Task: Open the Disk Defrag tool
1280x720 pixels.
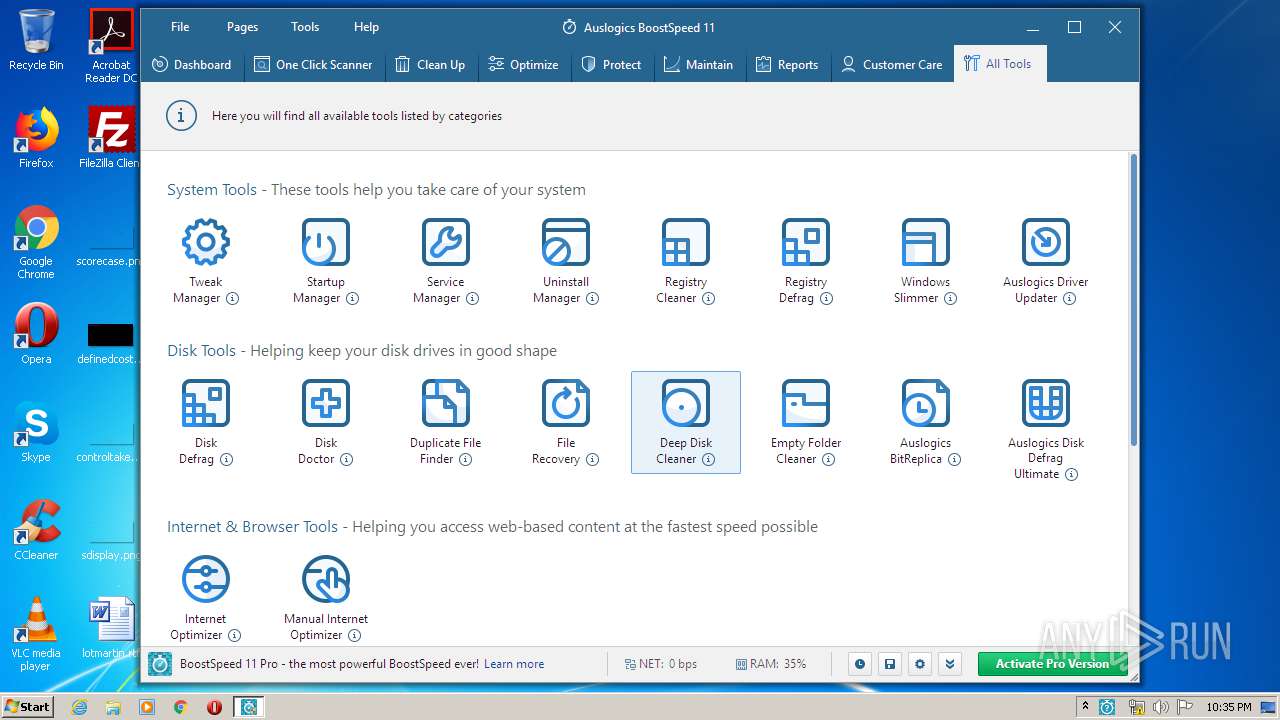Action: (206, 423)
